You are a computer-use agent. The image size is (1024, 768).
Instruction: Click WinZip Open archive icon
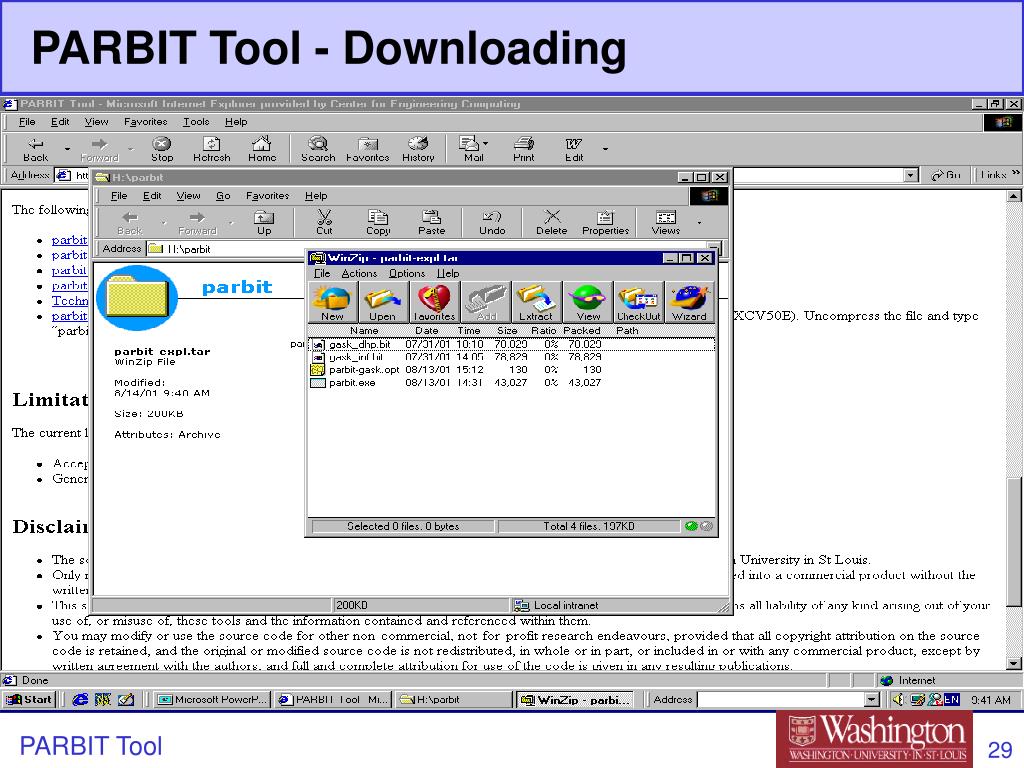pos(383,302)
